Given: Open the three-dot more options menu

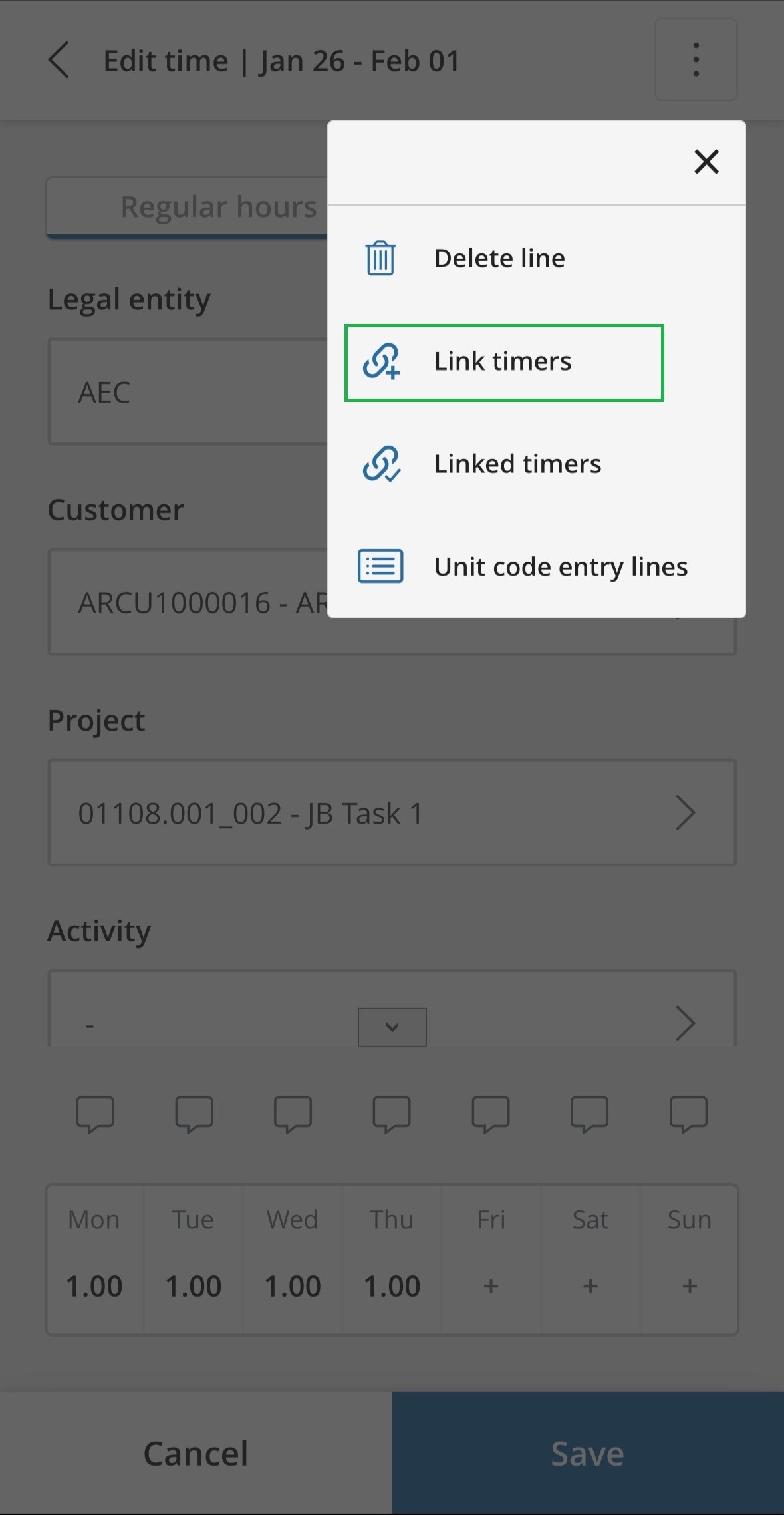Looking at the screenshot, I should 696,60.
